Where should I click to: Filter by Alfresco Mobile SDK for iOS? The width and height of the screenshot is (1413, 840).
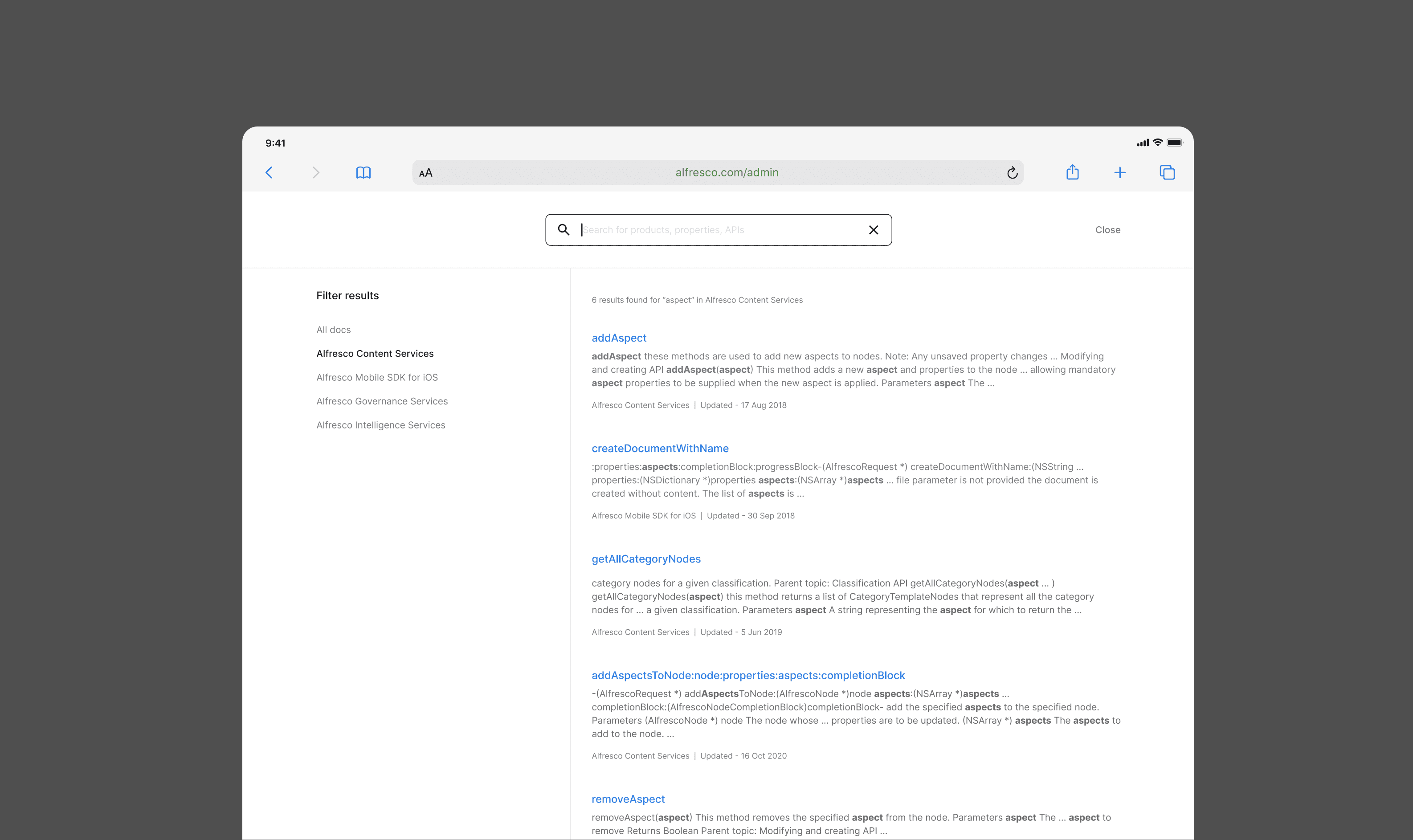377,377
